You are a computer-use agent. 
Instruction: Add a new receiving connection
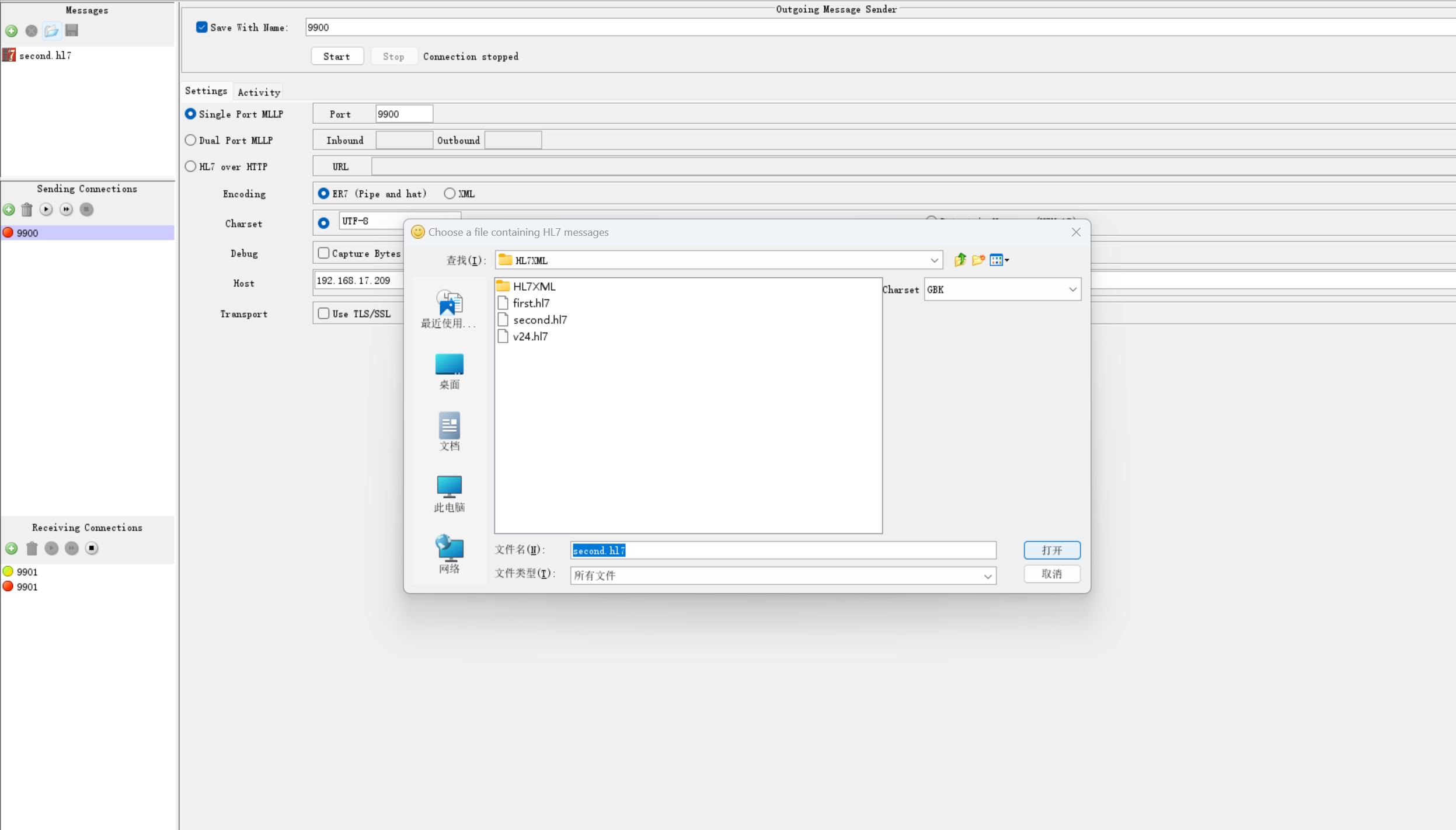pyautogui.click(x=12, y=548)
